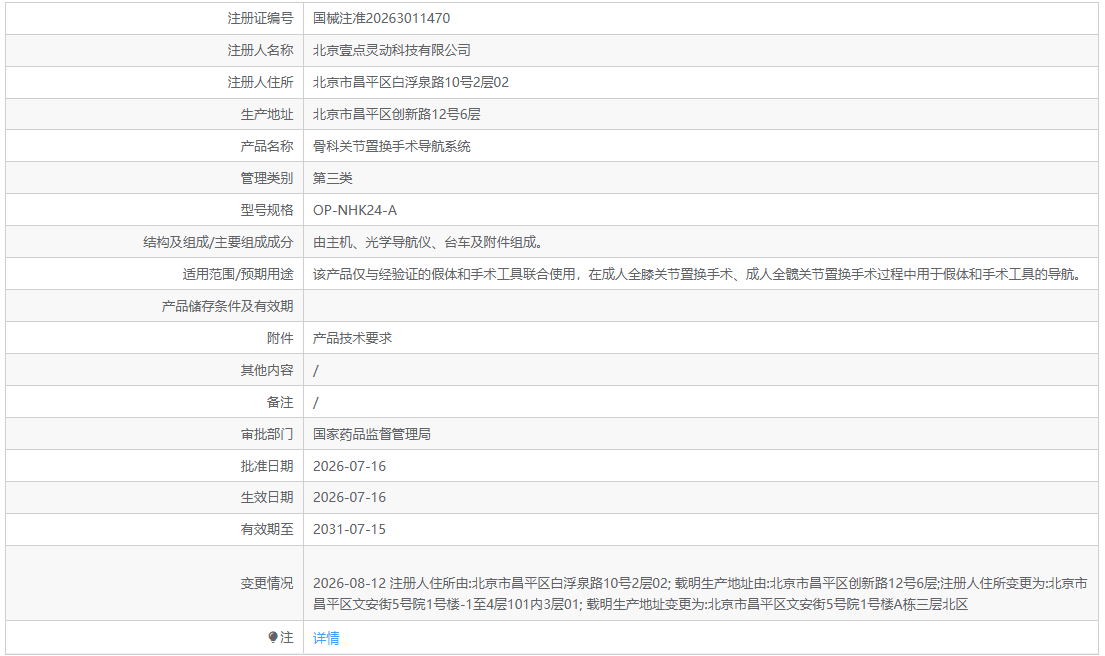Click registrant name 北京壹点灵动科技有限公司
The height and width of the screenshot is (656, 1105).
point(392,50)
